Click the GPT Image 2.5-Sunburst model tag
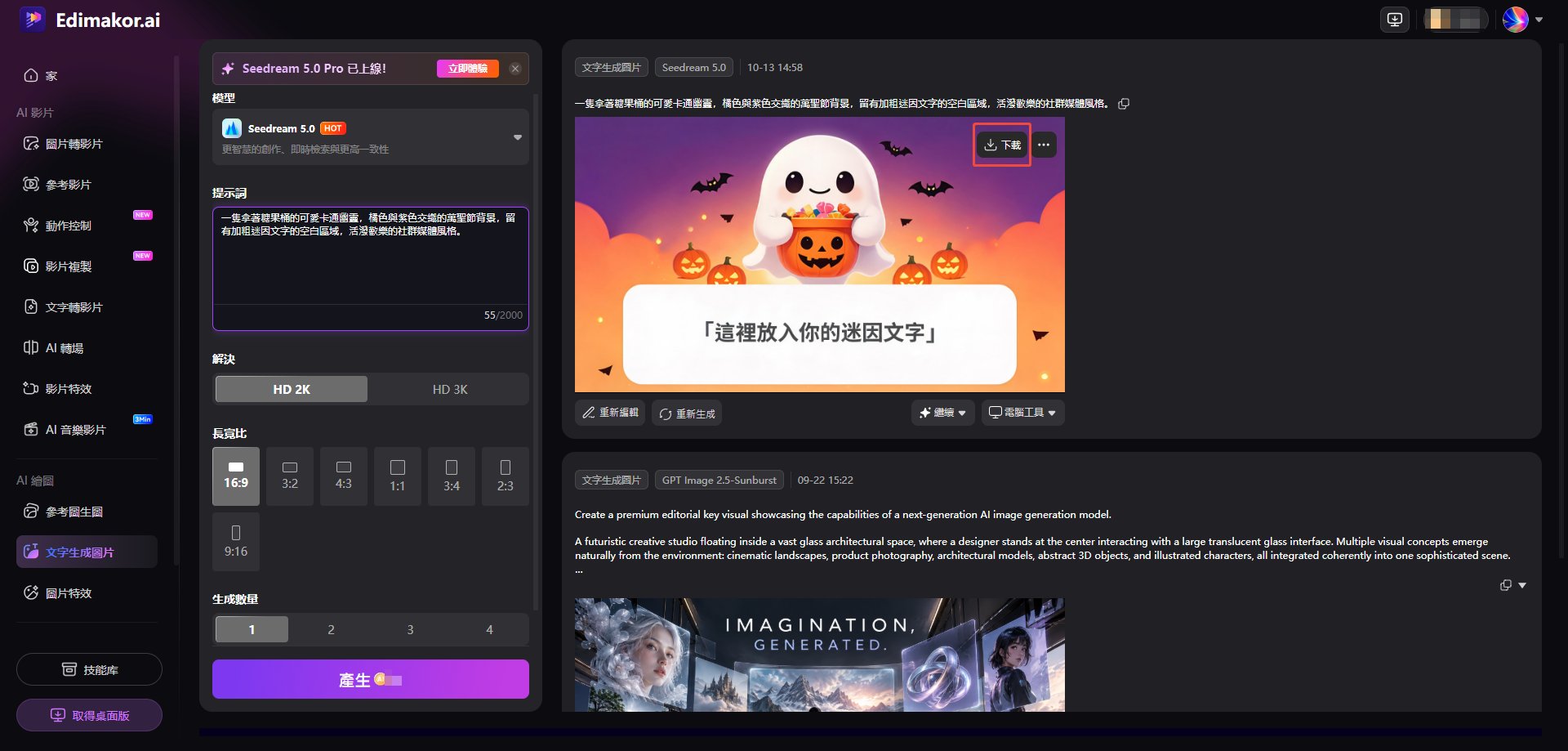1568x751 pixels. point(719,480)
